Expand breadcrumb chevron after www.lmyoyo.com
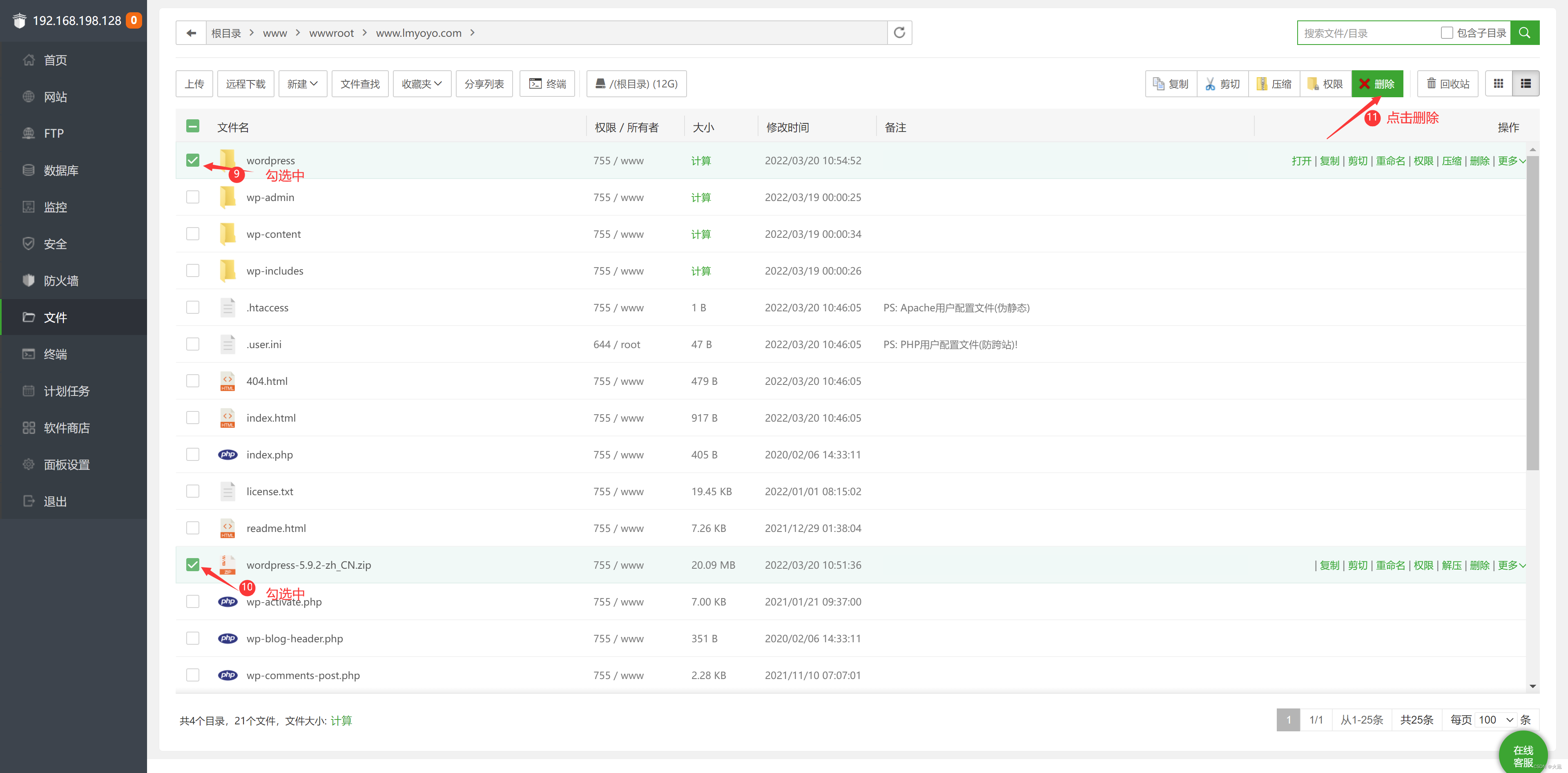Viewport: 1568px width, 773px height. point(472,32)
